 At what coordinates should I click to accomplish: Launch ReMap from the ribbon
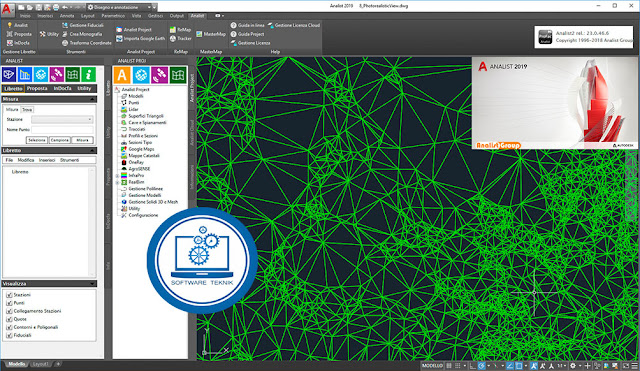click(180, 29)
